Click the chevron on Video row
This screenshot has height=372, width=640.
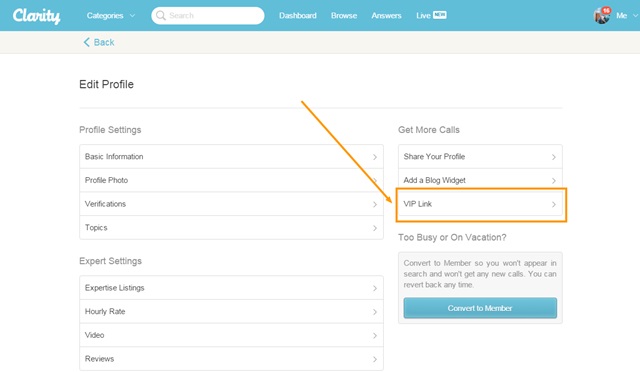pyautogui.click(x=375, y=336)
